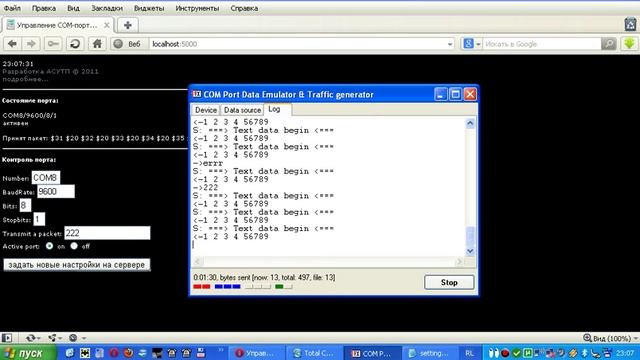
Task: Open the Инструменты menu
Action: [x=197, y=8]
